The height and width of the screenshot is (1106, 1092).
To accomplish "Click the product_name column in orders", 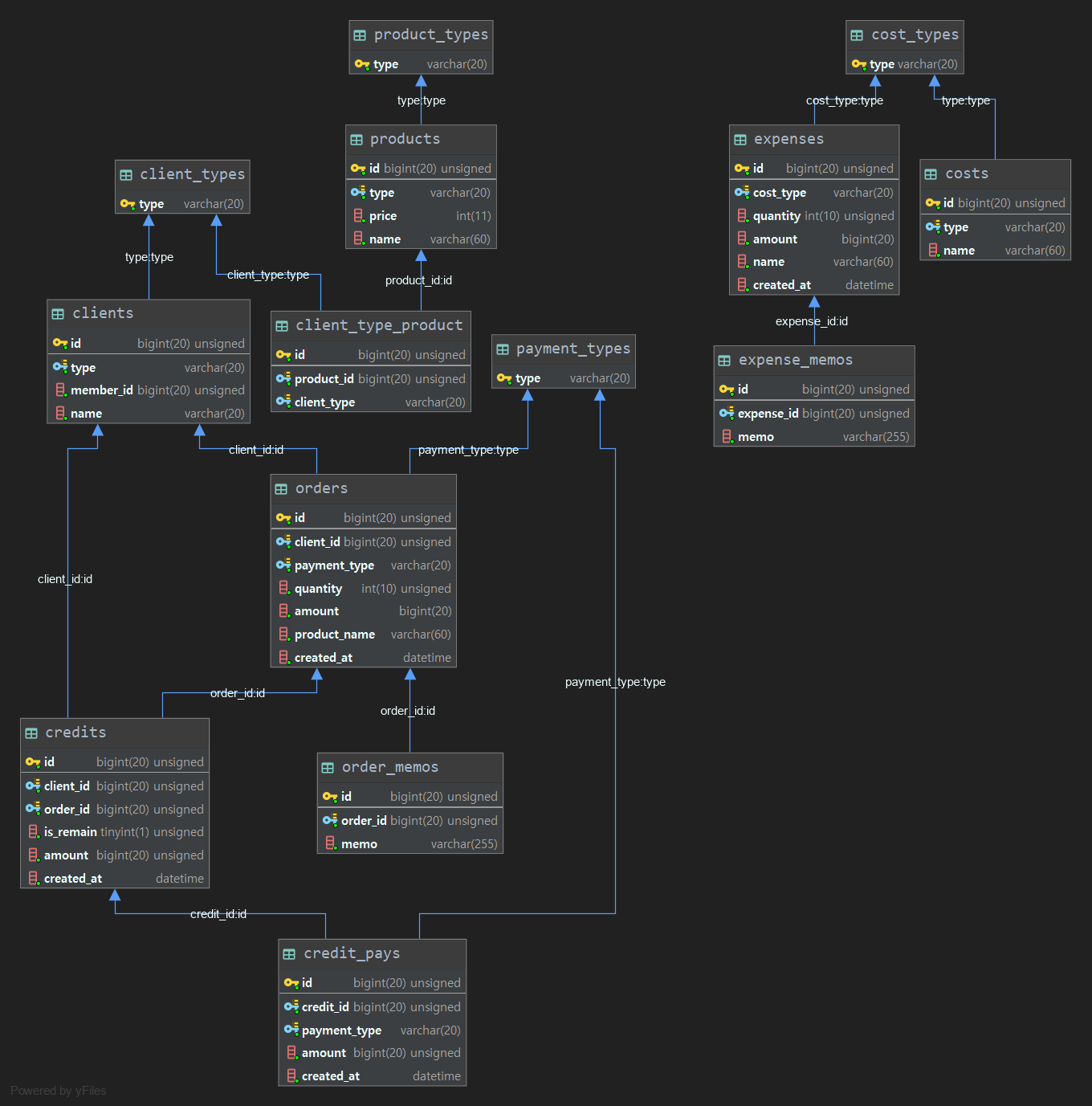I will coord(364,635).
